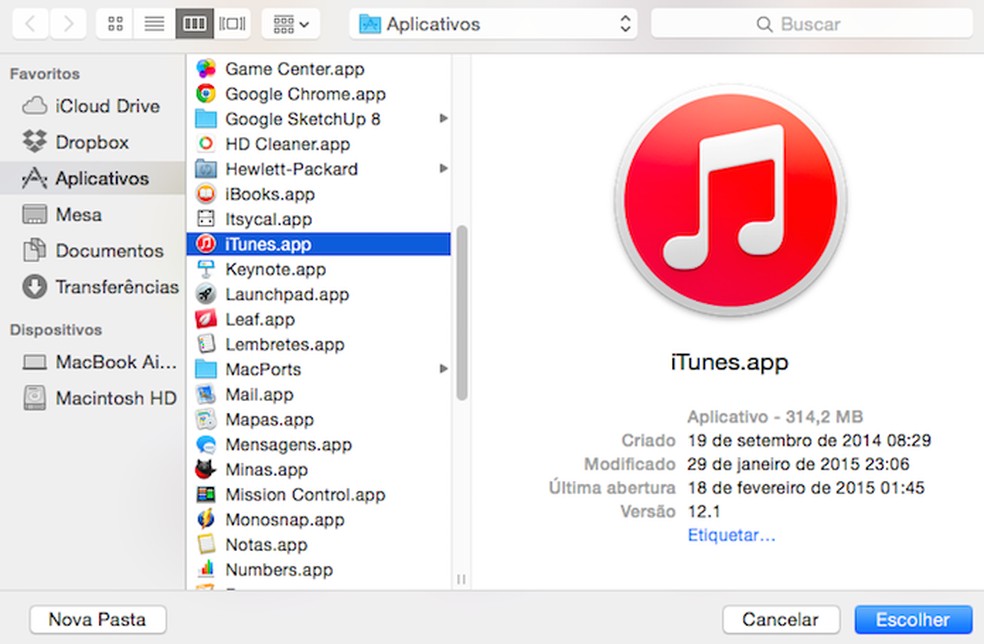The width and height of the screenshot is (984, 644).
Task: Click the '19 de setembro de 2014 08:29' date
Action: point(809,441)
